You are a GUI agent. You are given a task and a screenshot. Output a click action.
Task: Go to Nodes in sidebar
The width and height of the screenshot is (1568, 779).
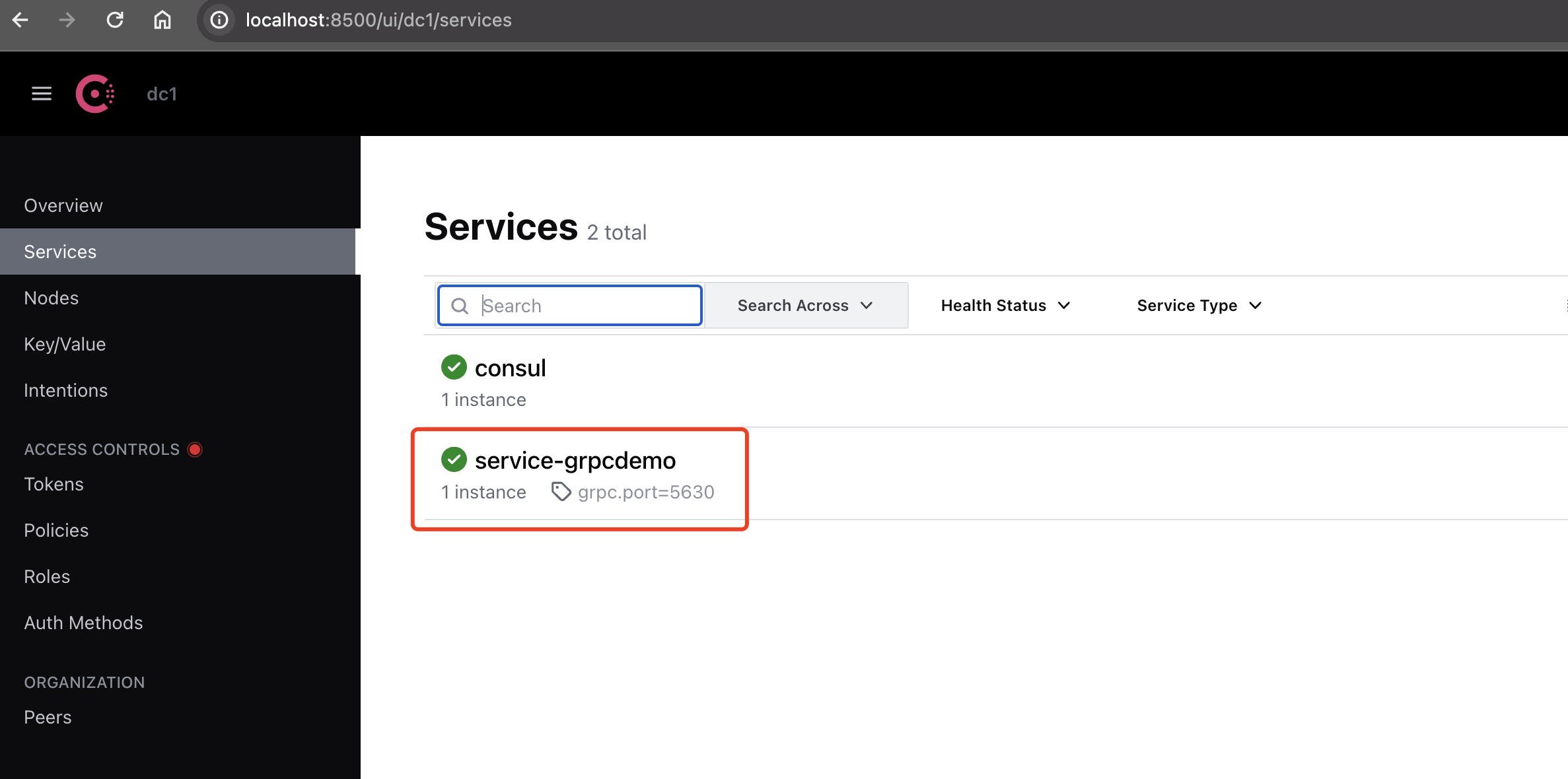coord(52,298)
